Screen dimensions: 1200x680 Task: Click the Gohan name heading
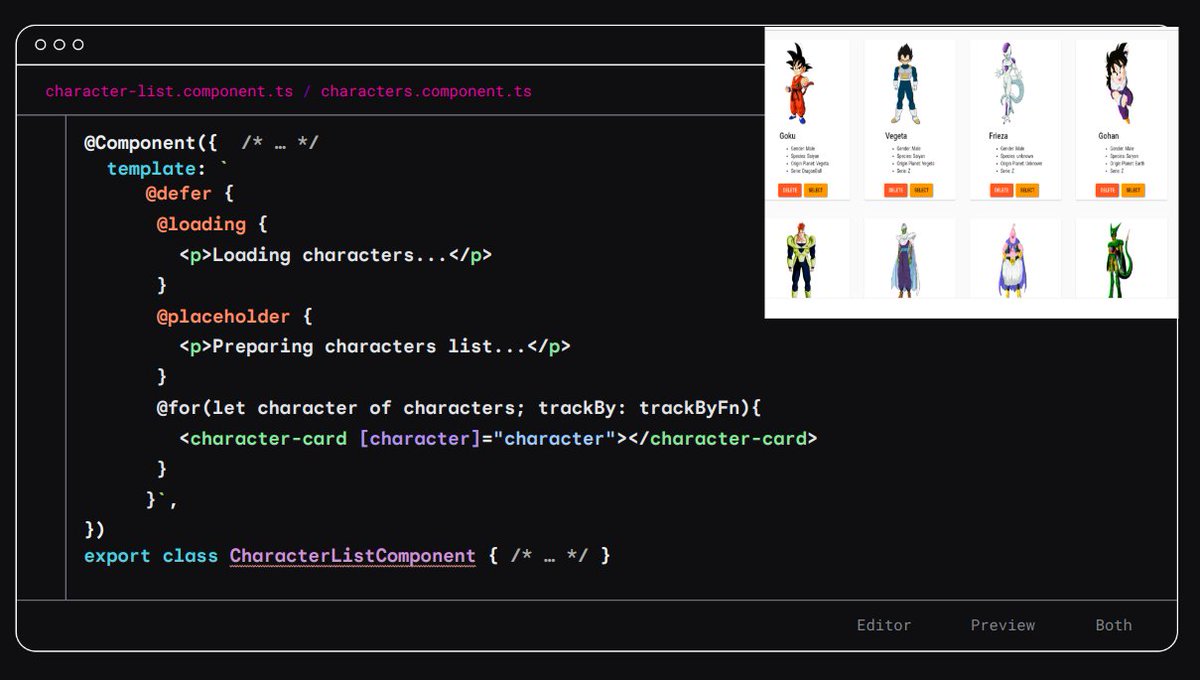click(1107, 136)
